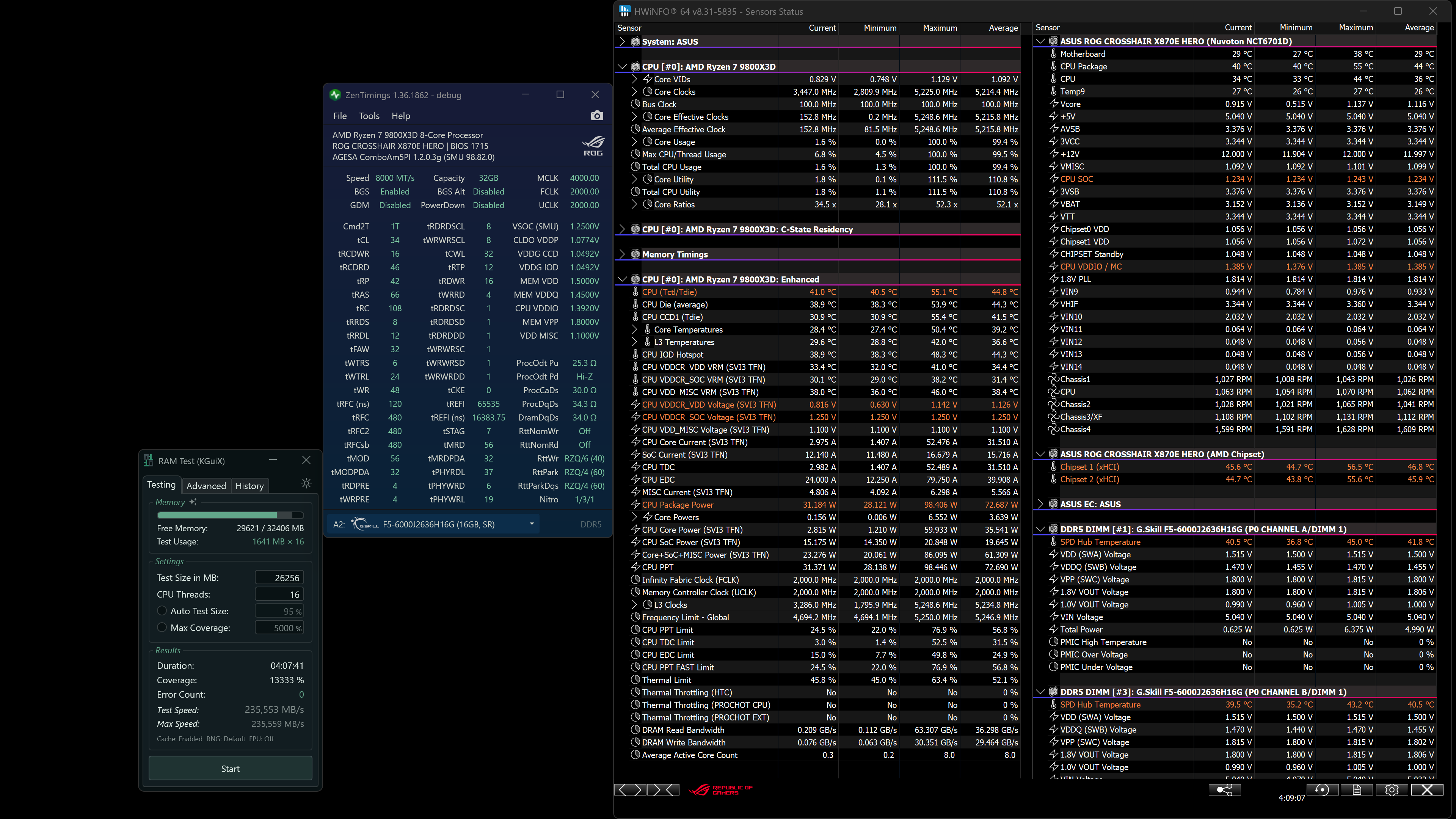Select the Max Coverage radio button
This screenshot has width=1456, height=819.
coord(162,628)
